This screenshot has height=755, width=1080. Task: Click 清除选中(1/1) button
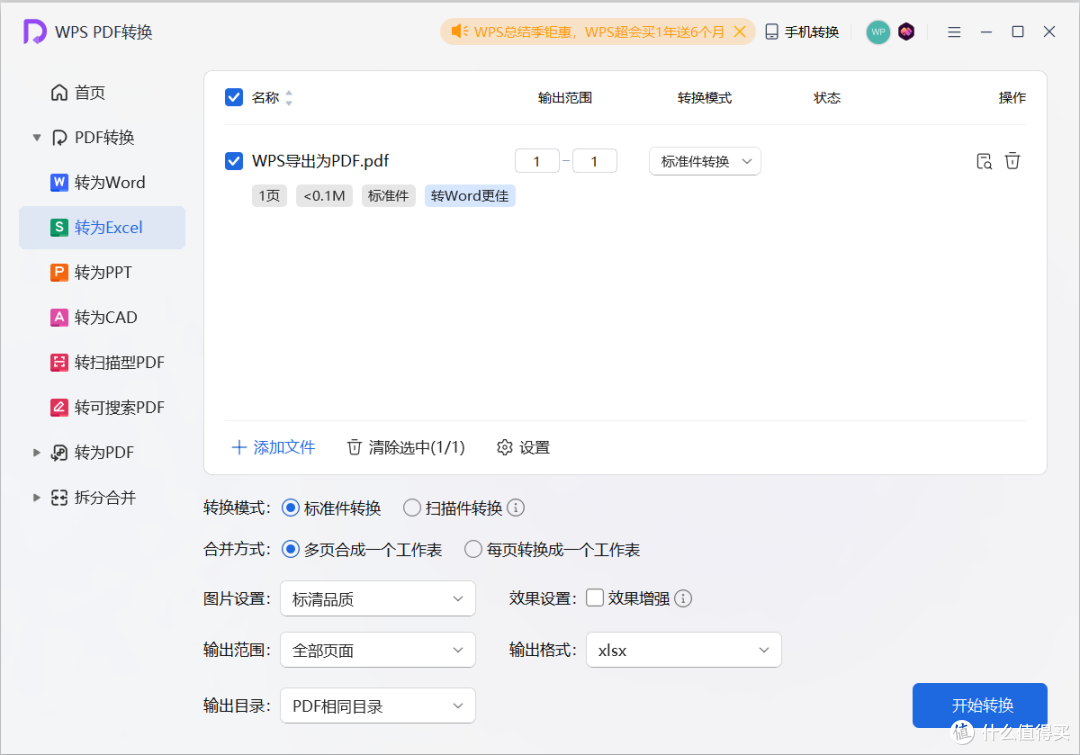[406, 447]
